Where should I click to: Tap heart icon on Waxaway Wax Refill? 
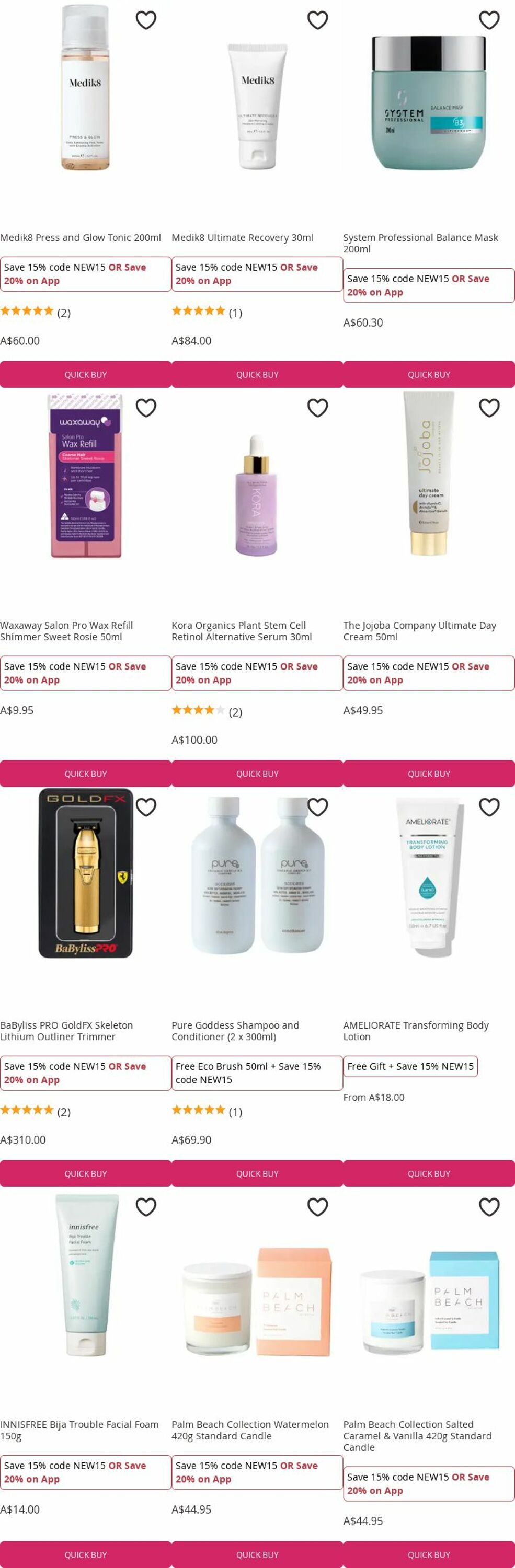click(145, 408)
